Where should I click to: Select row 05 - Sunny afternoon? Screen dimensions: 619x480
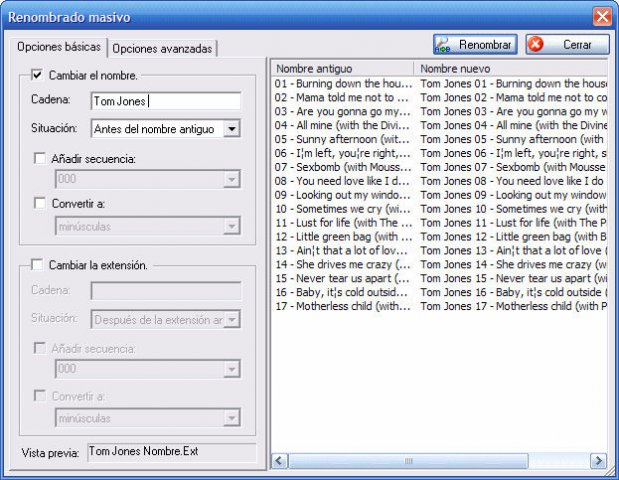pos(343,139)
